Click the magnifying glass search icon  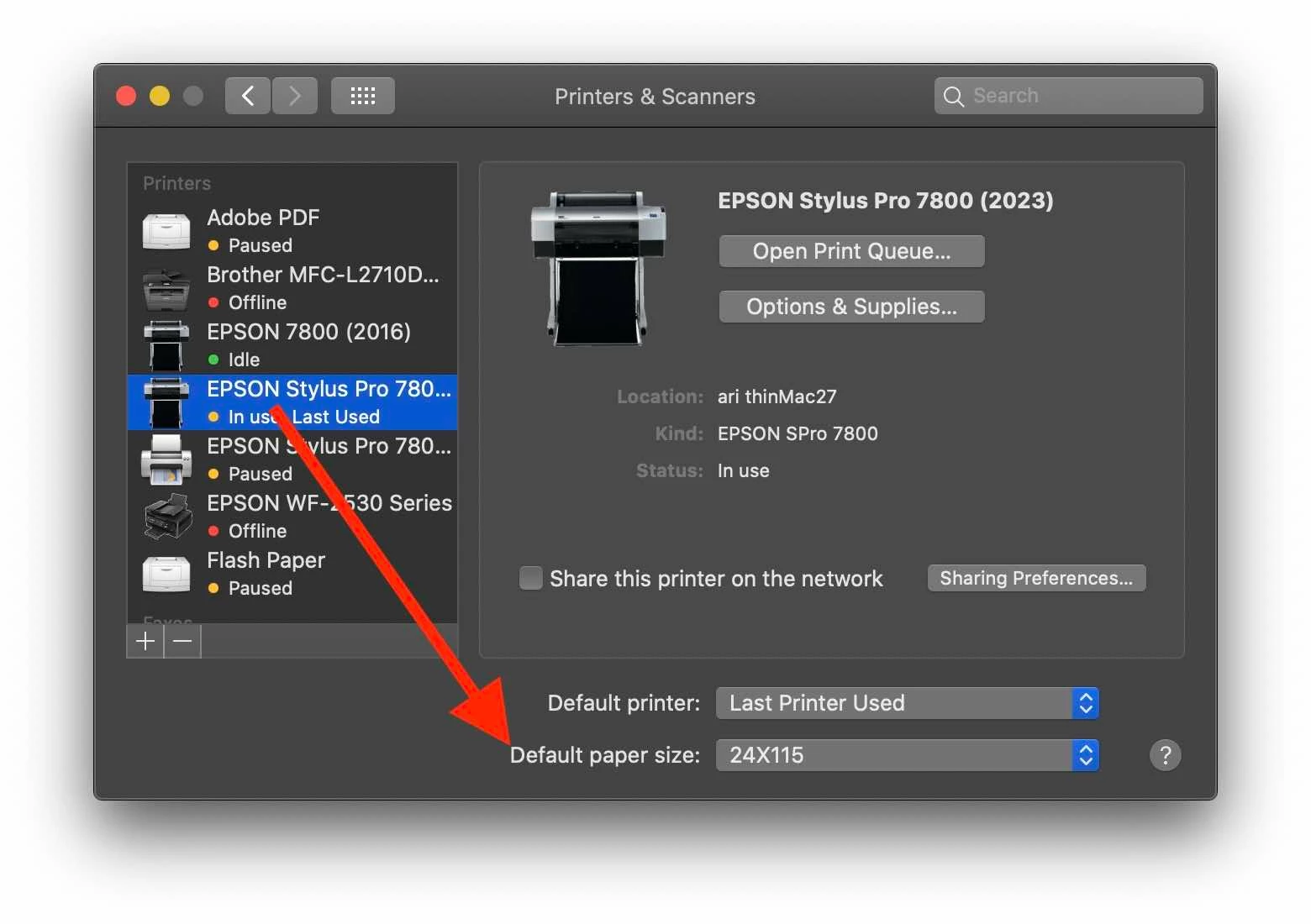pyautogui.click(x=953, y=97)
